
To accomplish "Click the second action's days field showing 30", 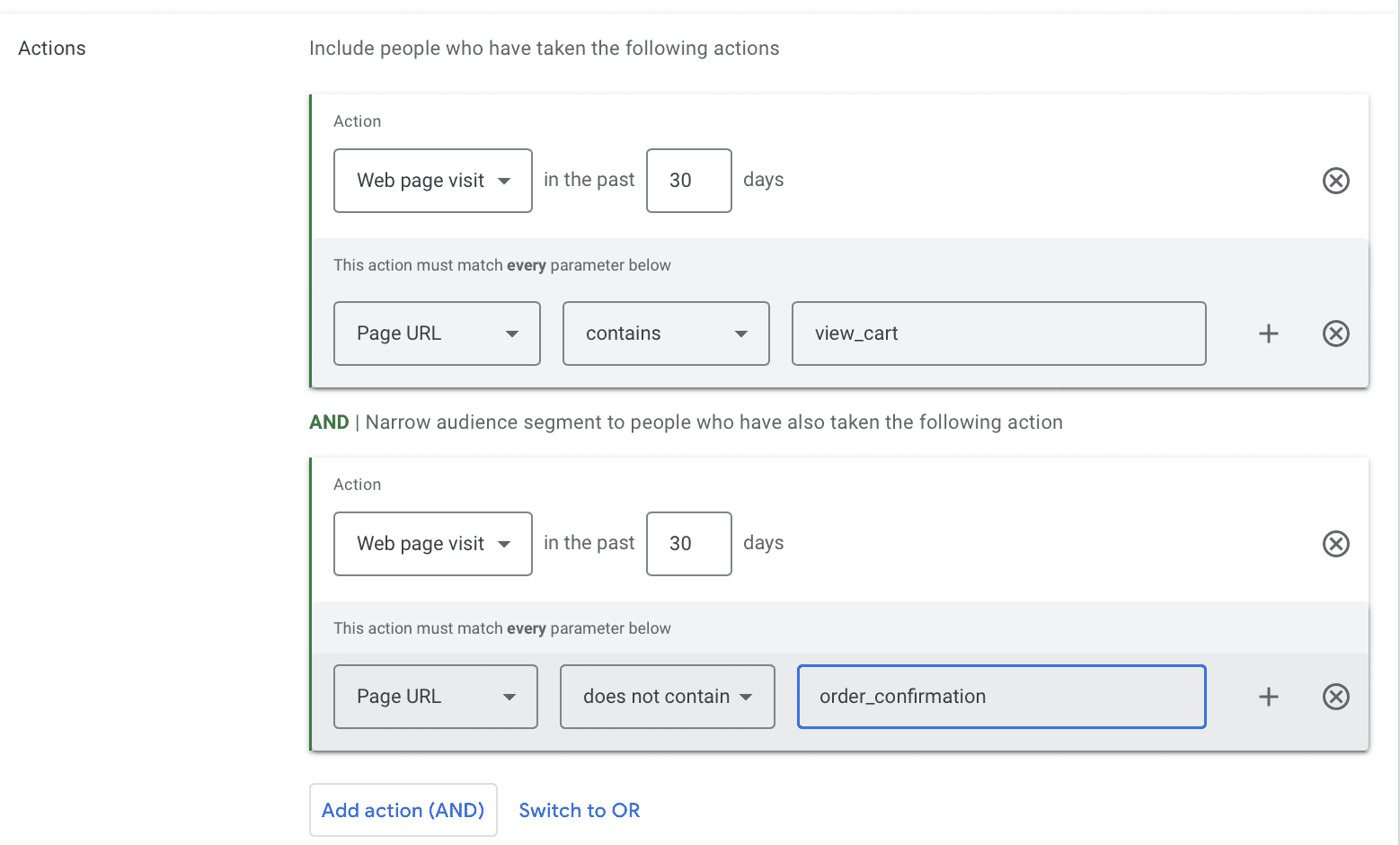I will (689, 544).
